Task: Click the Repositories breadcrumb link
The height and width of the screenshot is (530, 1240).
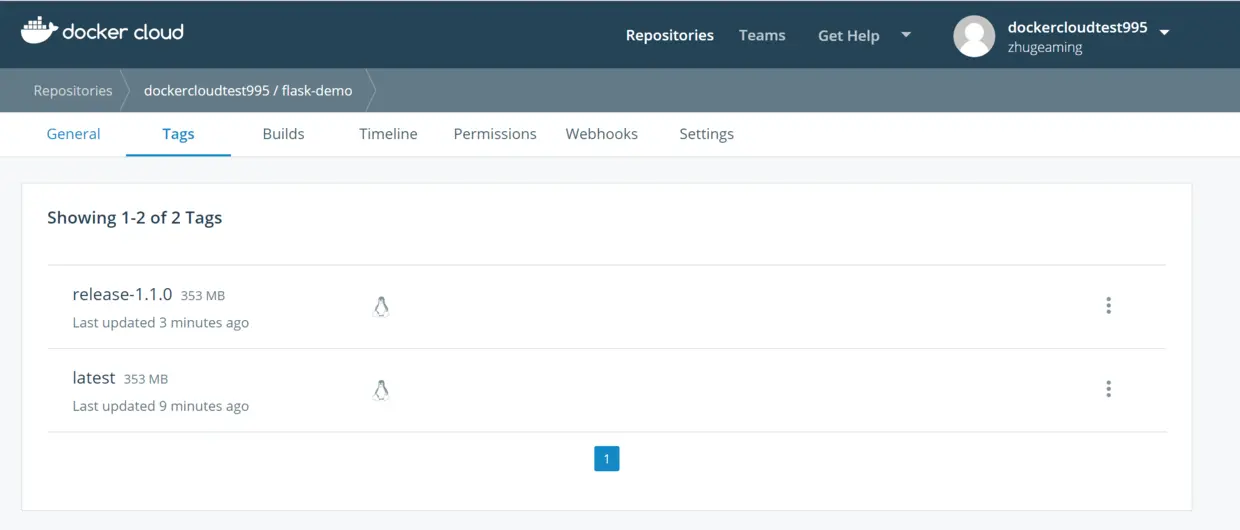Action: click(x=73, y=90)
